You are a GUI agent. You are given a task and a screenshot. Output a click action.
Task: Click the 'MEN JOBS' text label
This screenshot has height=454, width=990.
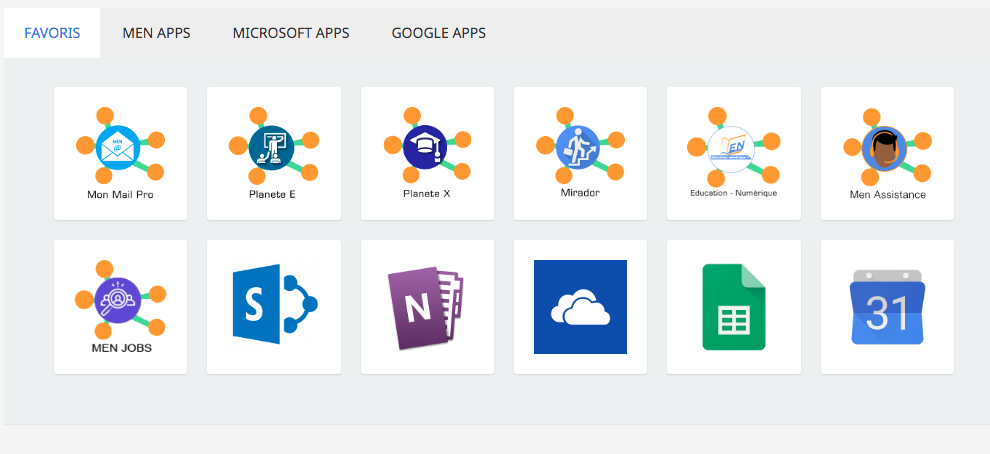coord(121,349)
